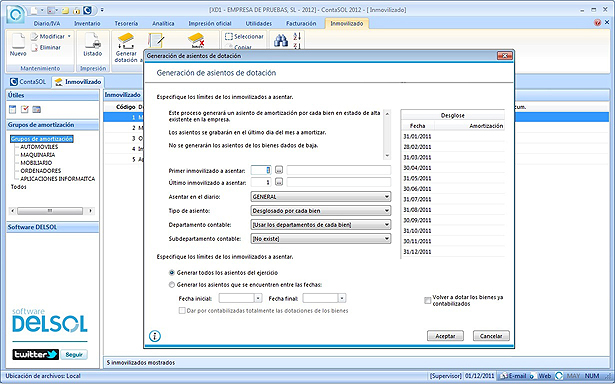This screenshot has height=384, width=615.
Task: Click the Listado printer icon
Action: 93,40
